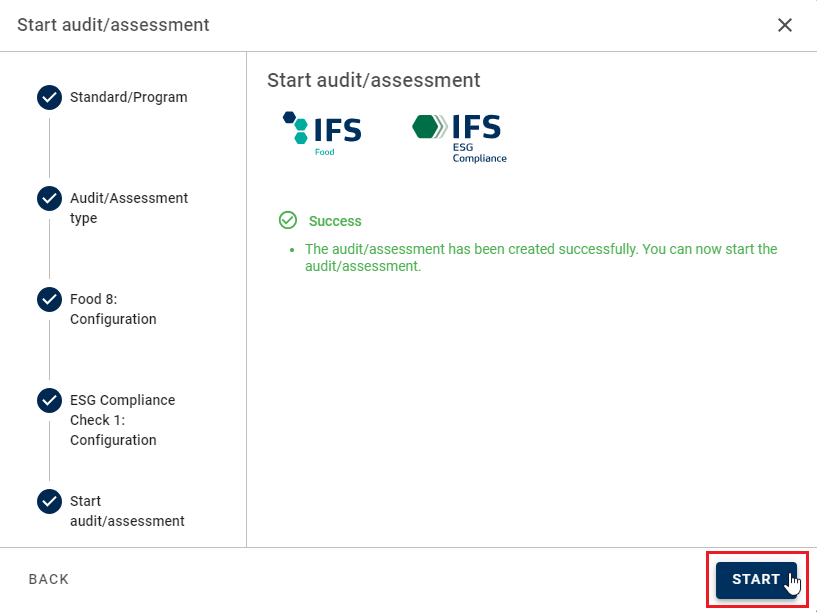This screenshot has width=817, height=612.
Task: Select the final Start audit/assessment step checkmark
Action: tap(49, 501)
